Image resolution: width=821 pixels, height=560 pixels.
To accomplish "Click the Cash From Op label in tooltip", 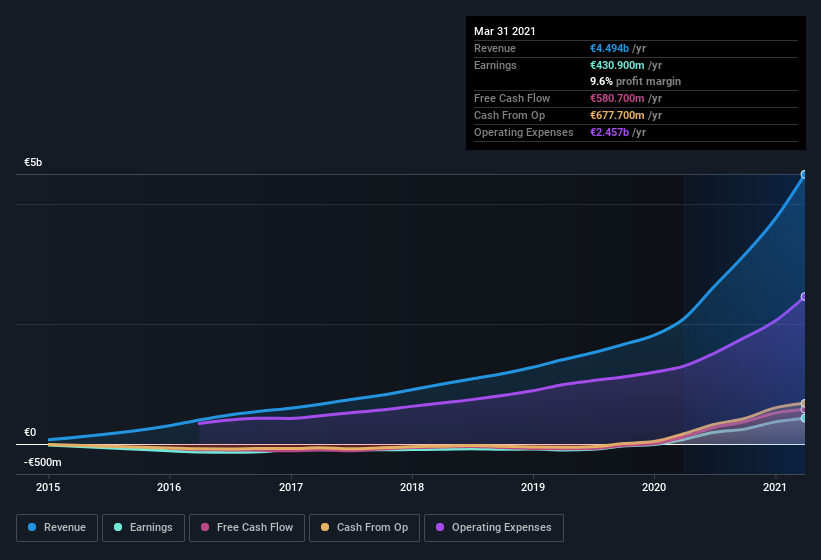I will (x=509, y=115).
